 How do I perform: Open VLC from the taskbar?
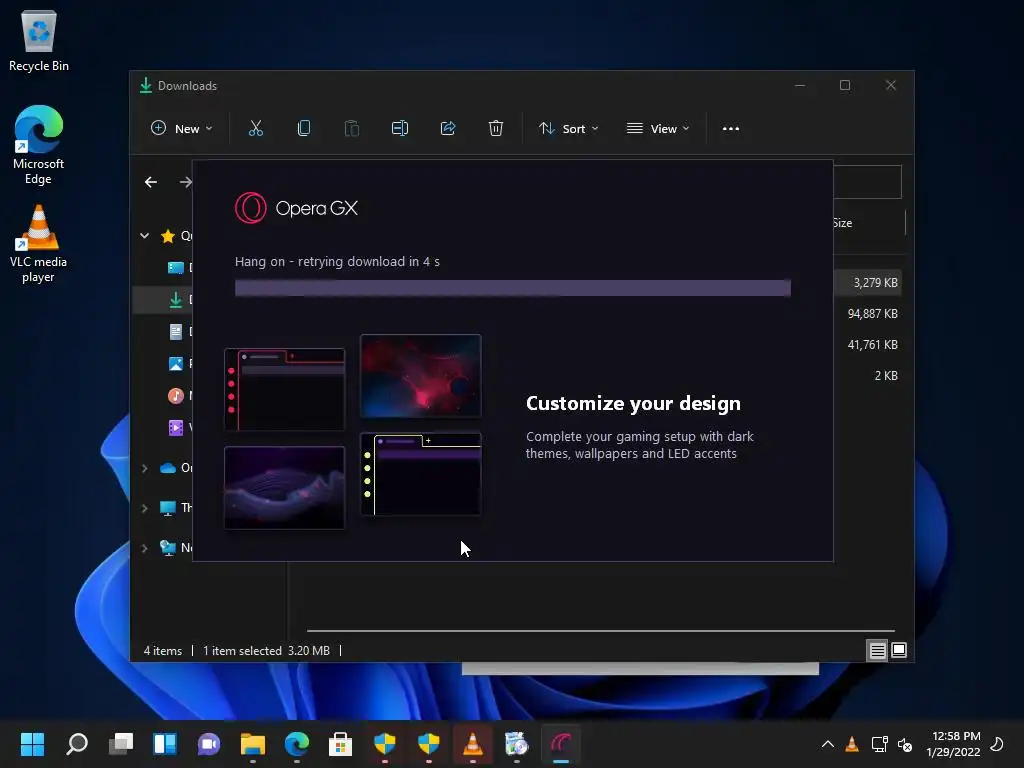pyautogui.click(x=473, y=744)
